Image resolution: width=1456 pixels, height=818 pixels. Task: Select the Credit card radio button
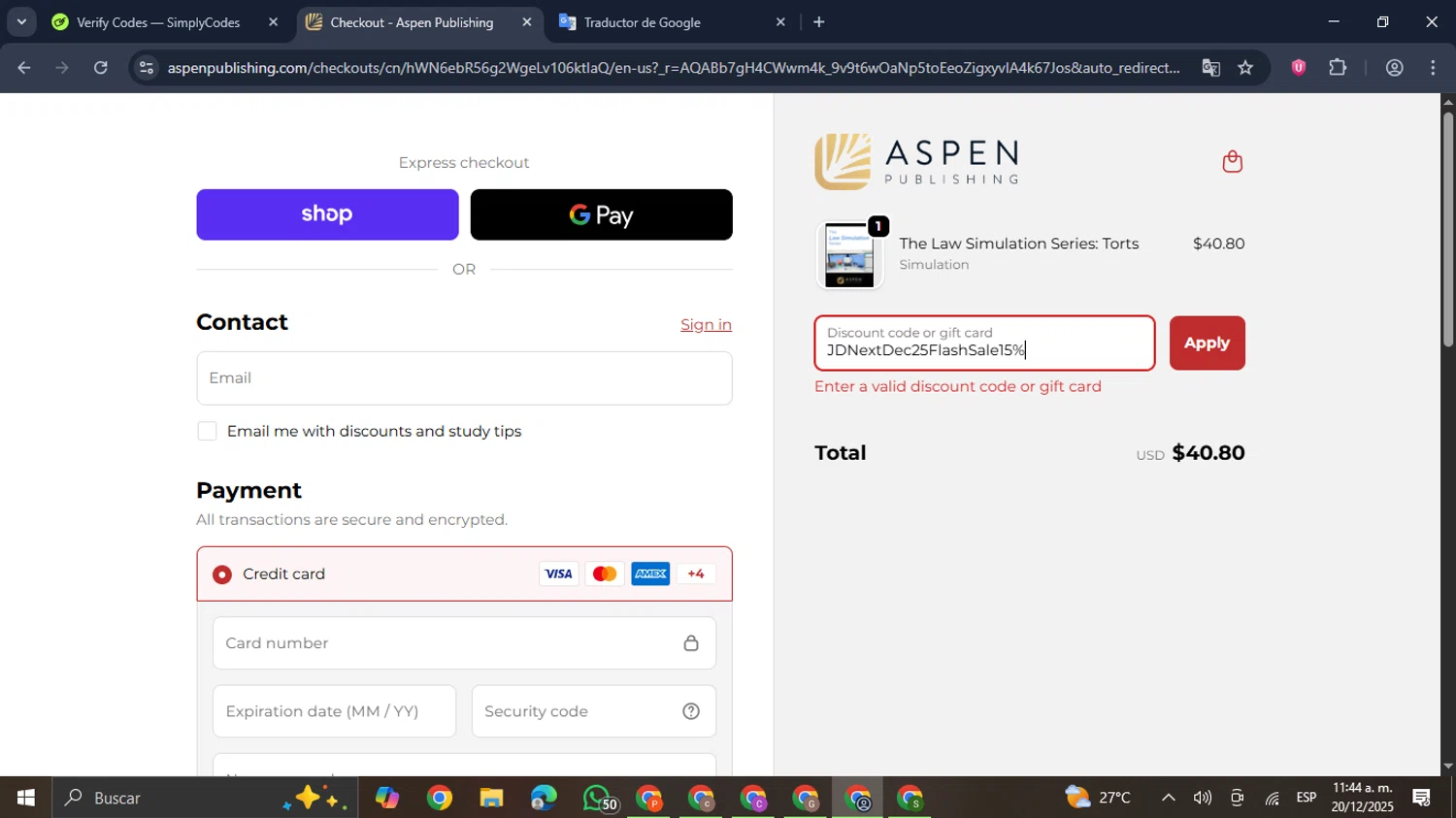click(222, 574)
